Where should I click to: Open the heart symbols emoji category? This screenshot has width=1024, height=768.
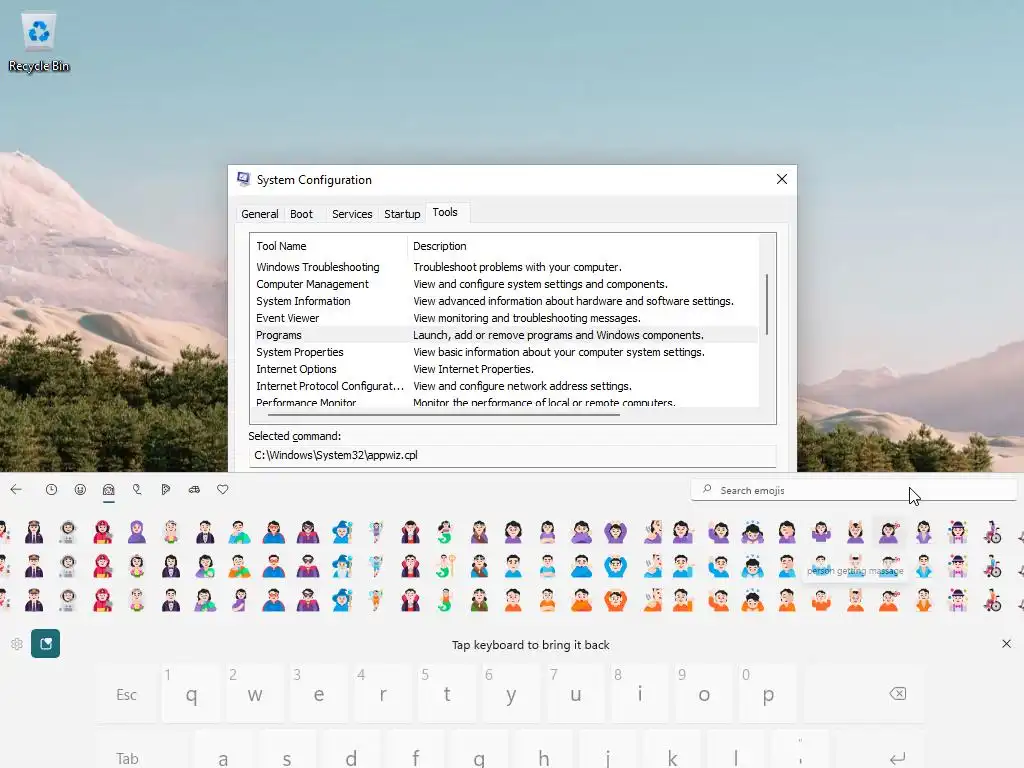click(x=223, y=489)
